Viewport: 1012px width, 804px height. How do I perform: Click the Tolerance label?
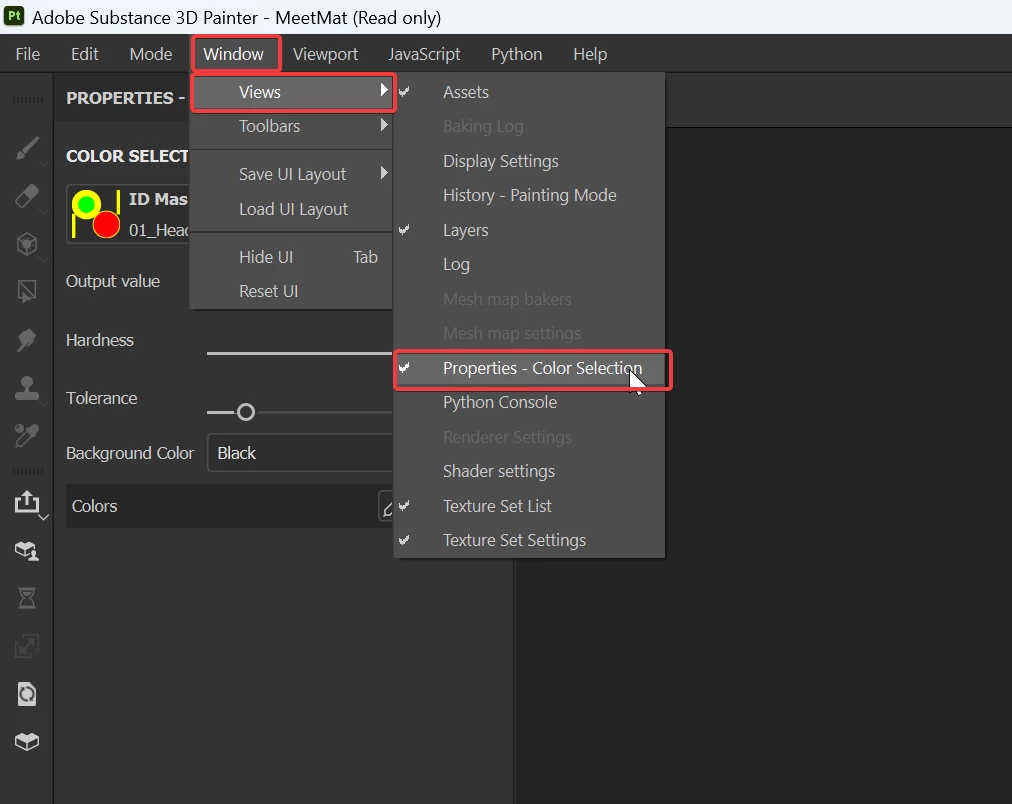[x=101, y=398]
